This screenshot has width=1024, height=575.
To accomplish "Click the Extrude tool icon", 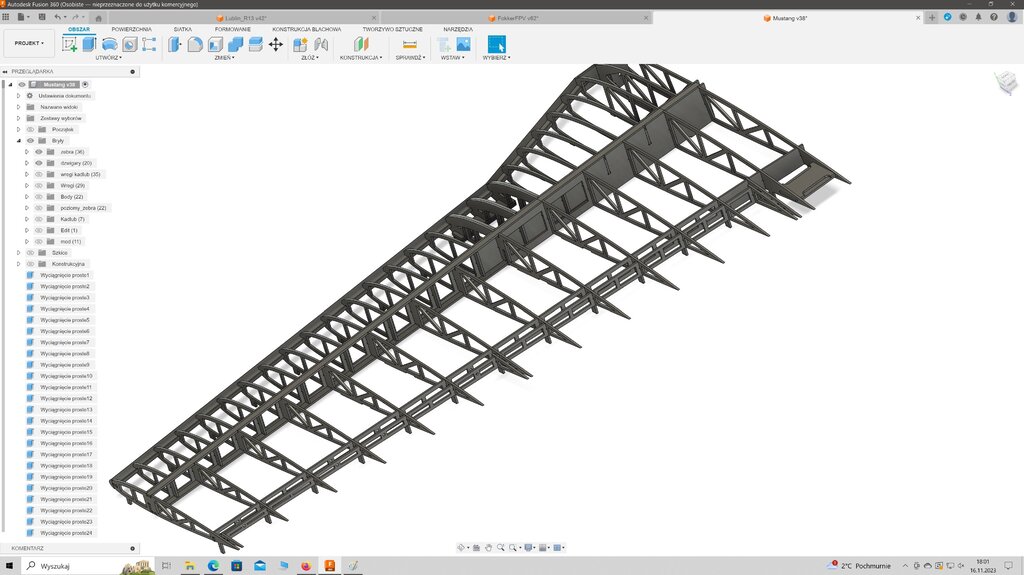I will (89, 44).
